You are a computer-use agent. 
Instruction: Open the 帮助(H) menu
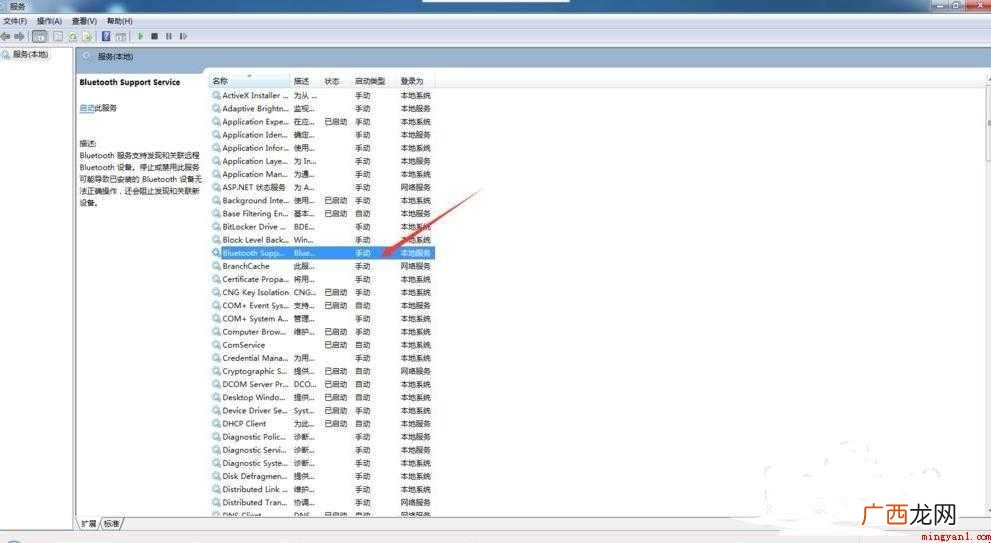119,21
